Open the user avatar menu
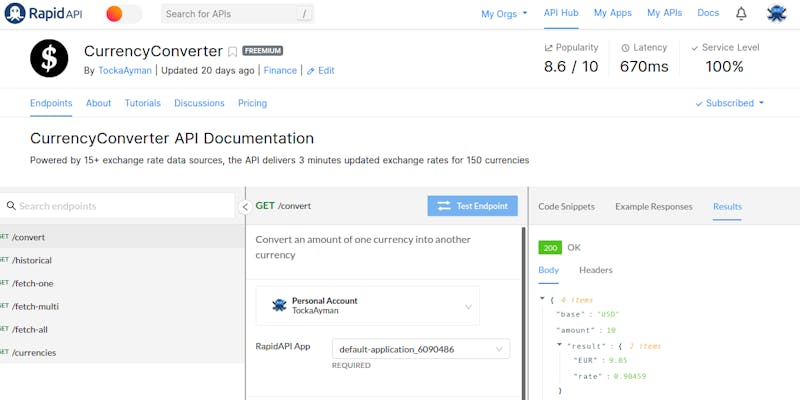 777,13
